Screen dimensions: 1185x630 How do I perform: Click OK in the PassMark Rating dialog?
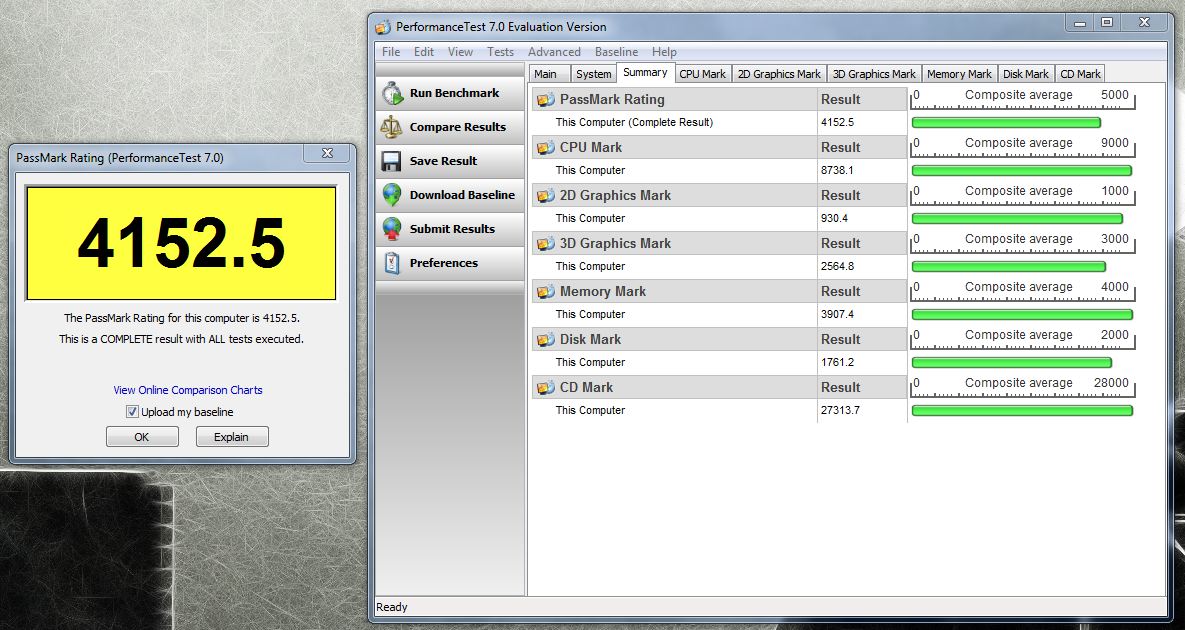coord(142,437)
